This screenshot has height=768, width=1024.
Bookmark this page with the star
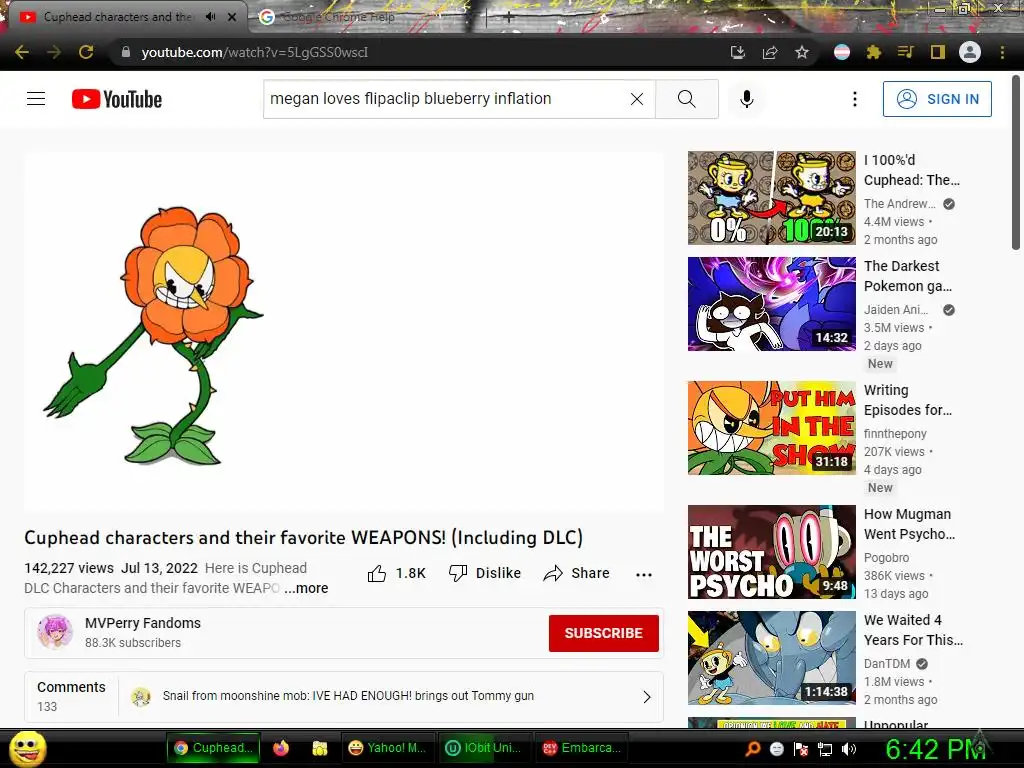click(802, 52)
